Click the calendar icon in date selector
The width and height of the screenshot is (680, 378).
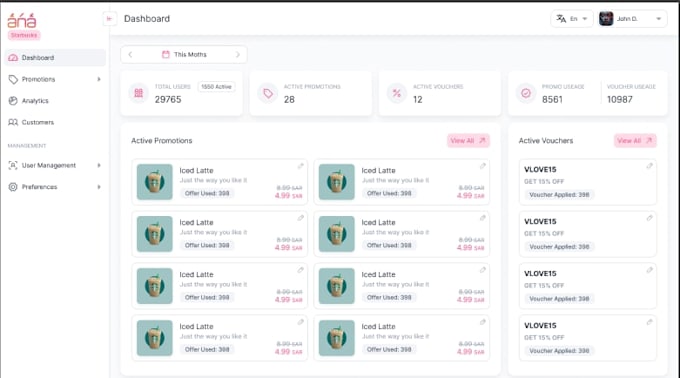click(x=166, y=55)
